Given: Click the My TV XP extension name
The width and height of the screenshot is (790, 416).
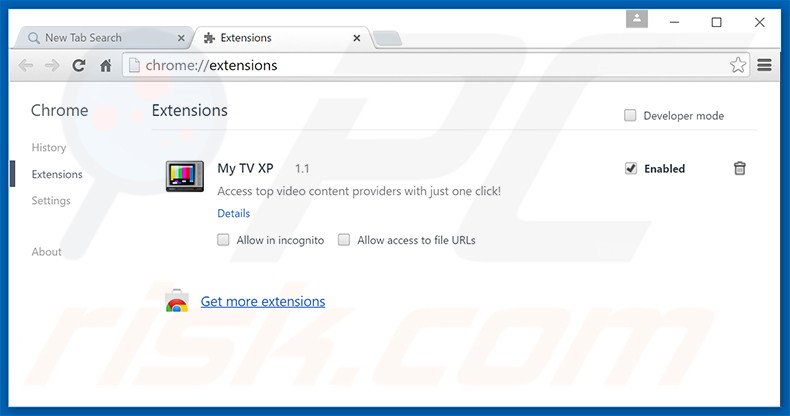Looking at the screenshot, I should click(245, 168).
